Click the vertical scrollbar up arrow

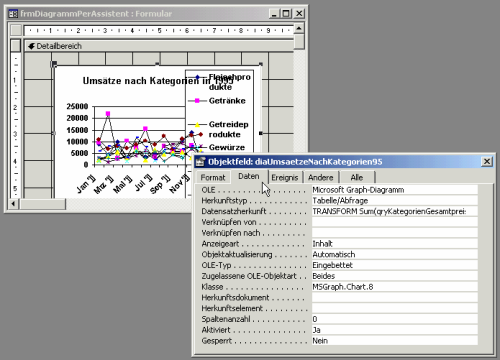299,29
